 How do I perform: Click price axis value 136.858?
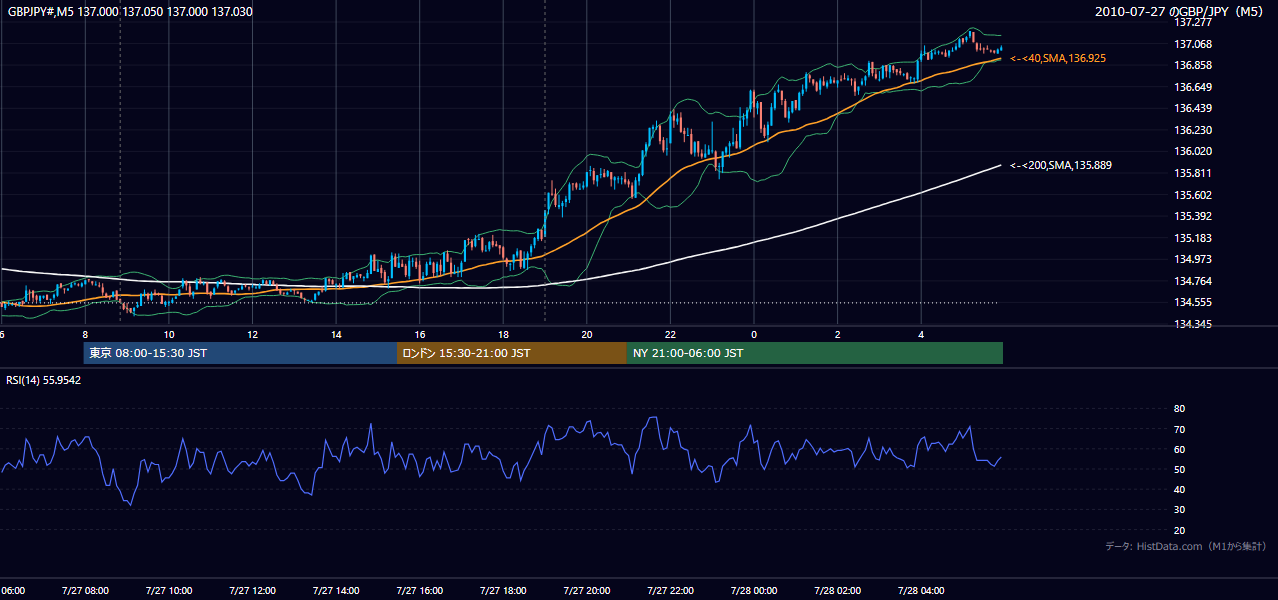pyautogui.click(x=1193, y=65)
